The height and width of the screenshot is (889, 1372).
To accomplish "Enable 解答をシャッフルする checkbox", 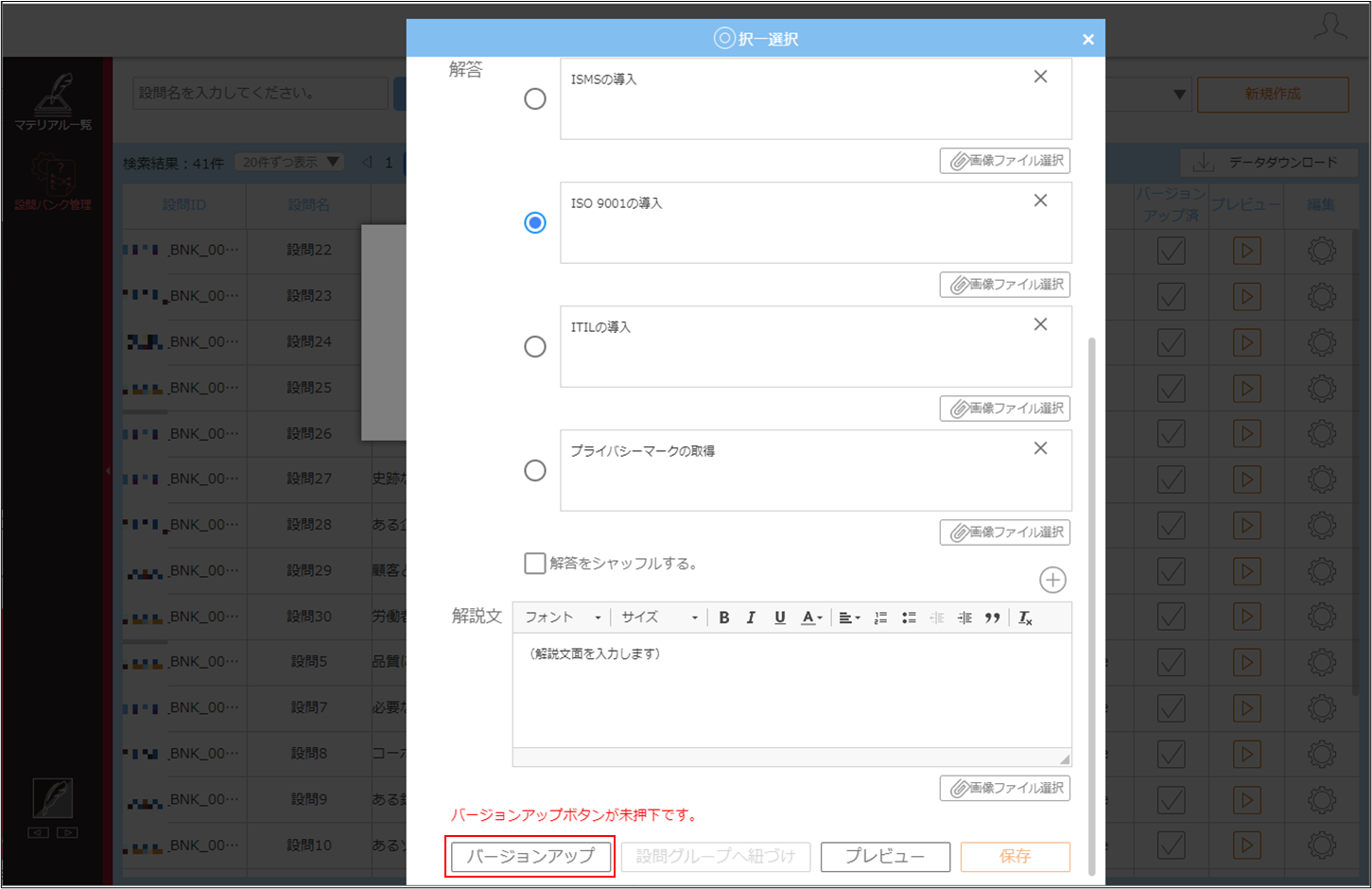I will click(x=535, y=564).
